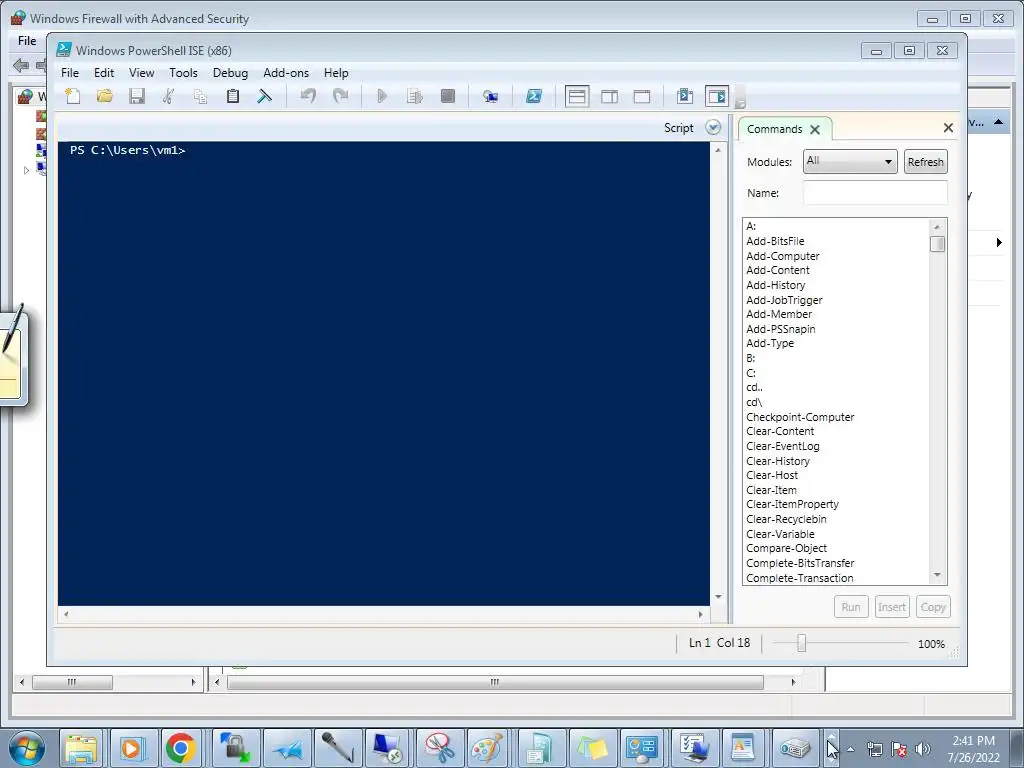Click the Run Selection toolbar icon

415,97
